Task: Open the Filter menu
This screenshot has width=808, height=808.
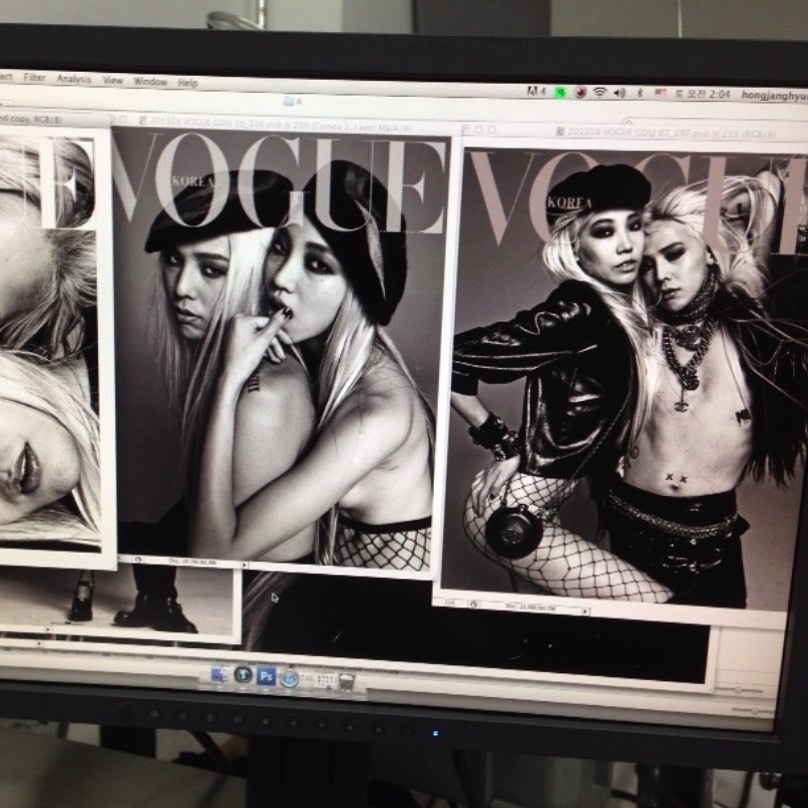Action: point(35,77)
